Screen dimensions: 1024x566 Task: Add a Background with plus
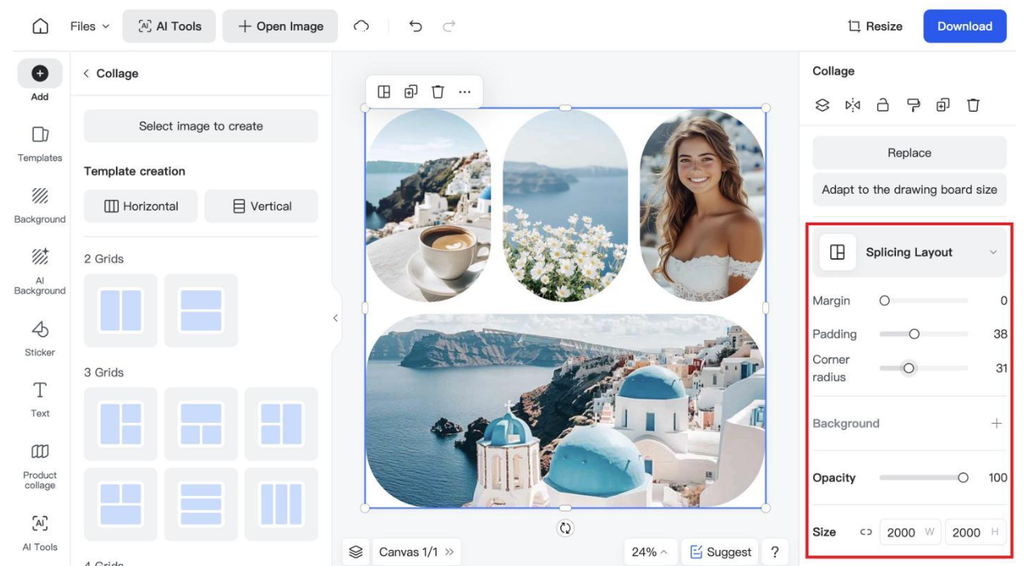996,423
